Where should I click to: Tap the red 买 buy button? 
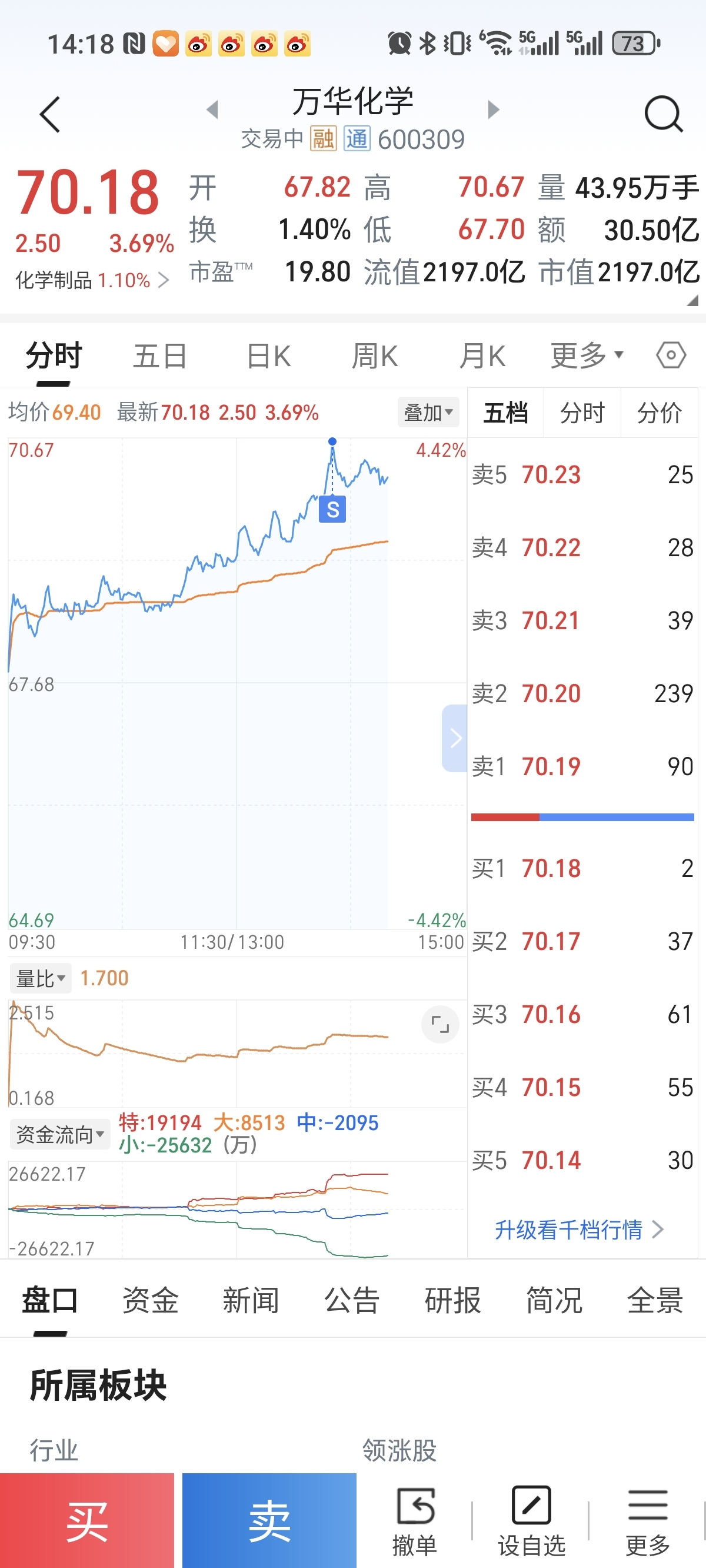click(x=87, y=1520)
